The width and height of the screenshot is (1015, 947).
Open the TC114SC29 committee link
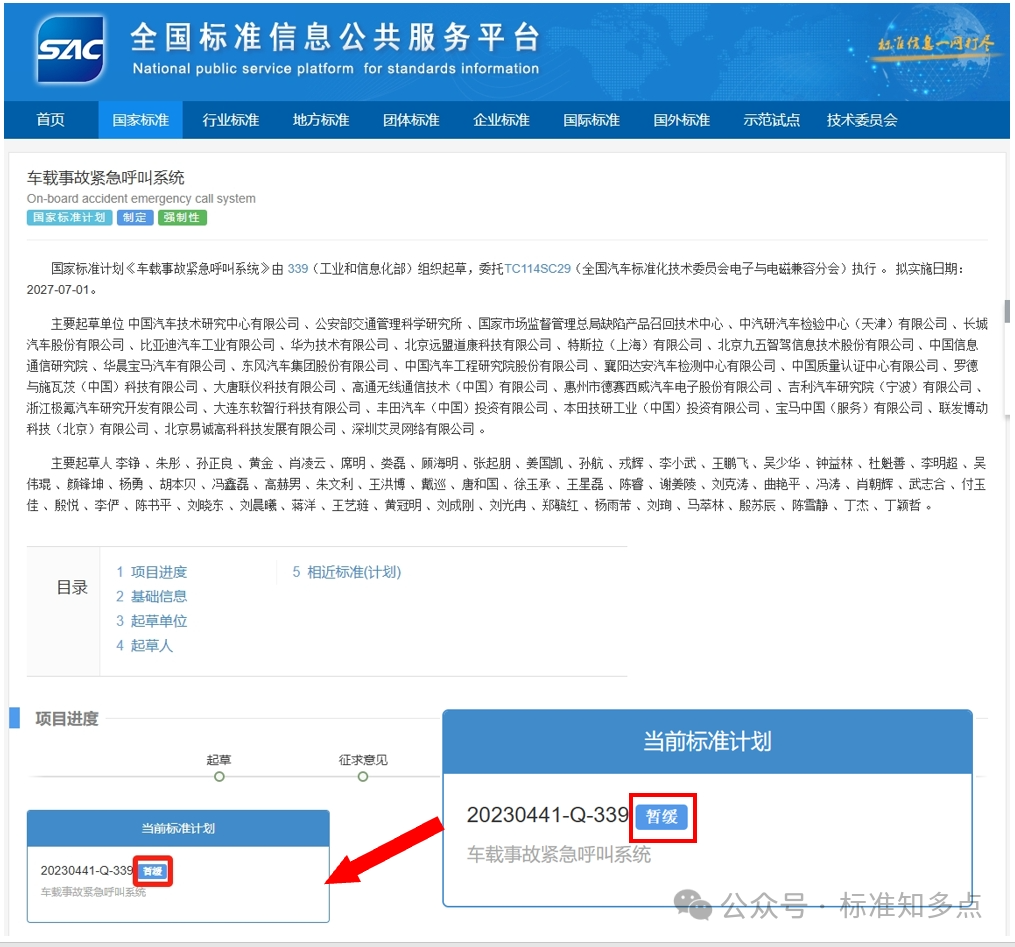tap(537, 269)
